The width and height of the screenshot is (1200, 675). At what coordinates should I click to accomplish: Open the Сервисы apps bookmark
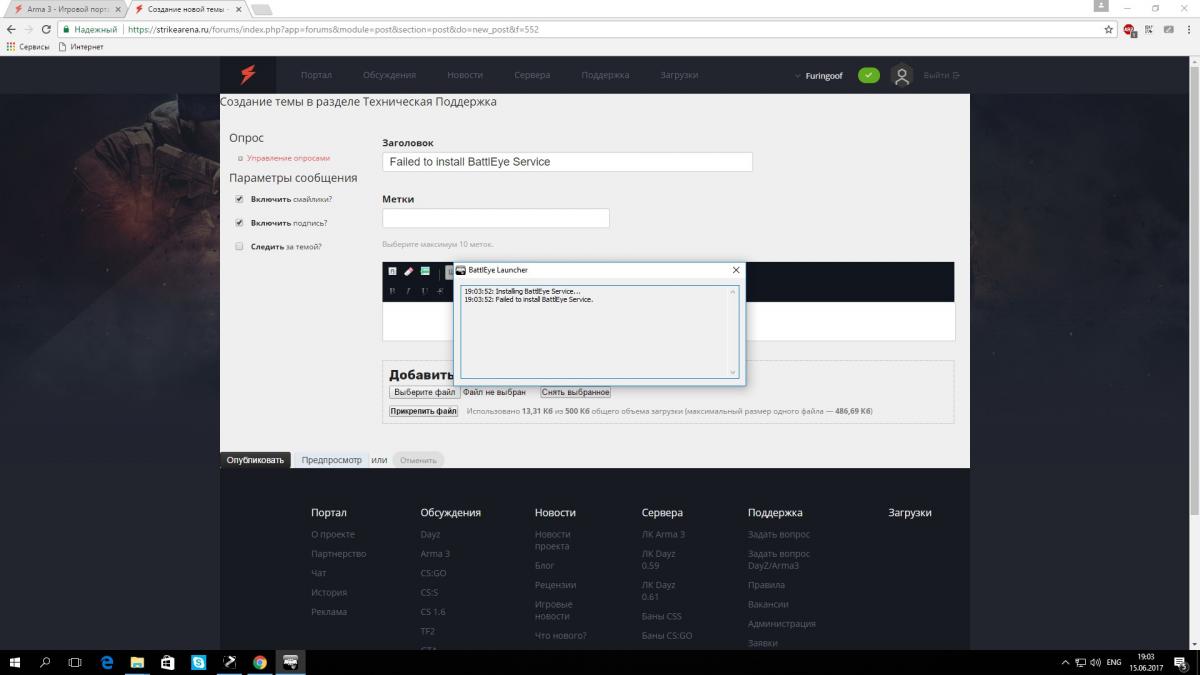click(x=28, y=47)
